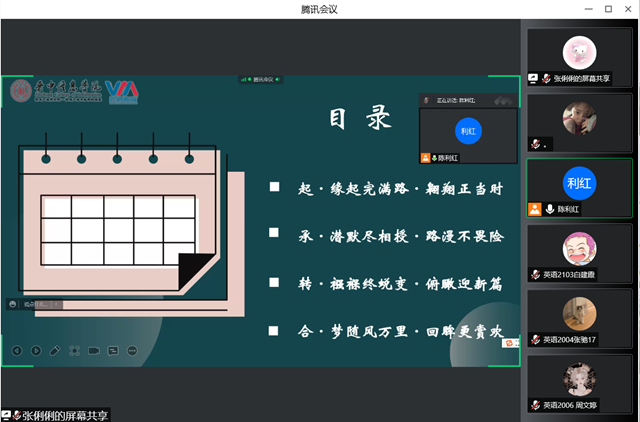Click the bottom-left muted microphone icon
The width and height of the screenshot is (640, 422).
(x=17, y=415)
